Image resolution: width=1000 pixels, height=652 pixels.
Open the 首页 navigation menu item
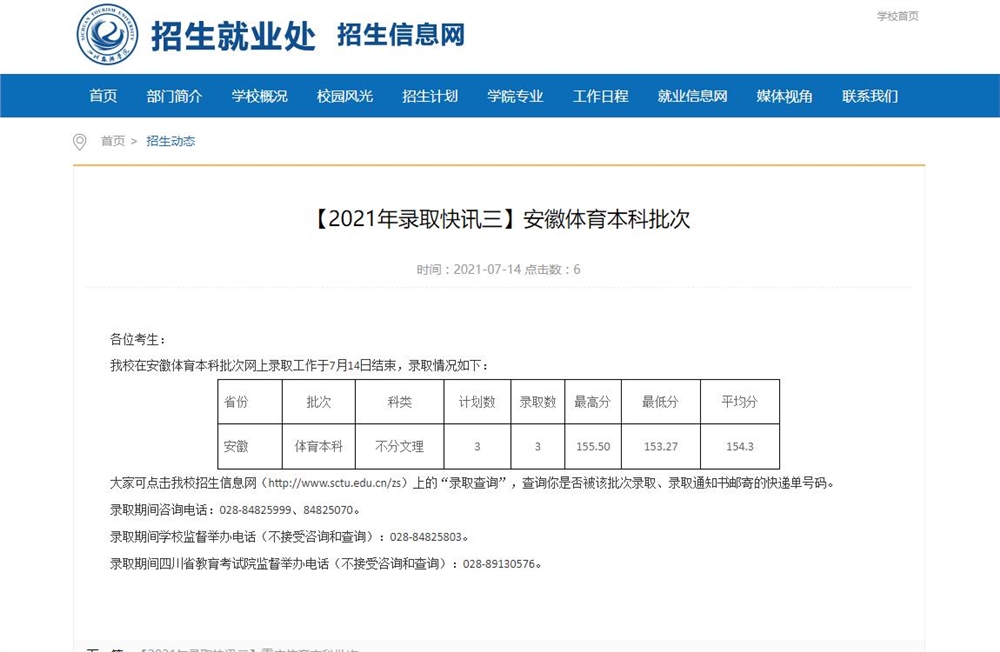click(103, 96)
